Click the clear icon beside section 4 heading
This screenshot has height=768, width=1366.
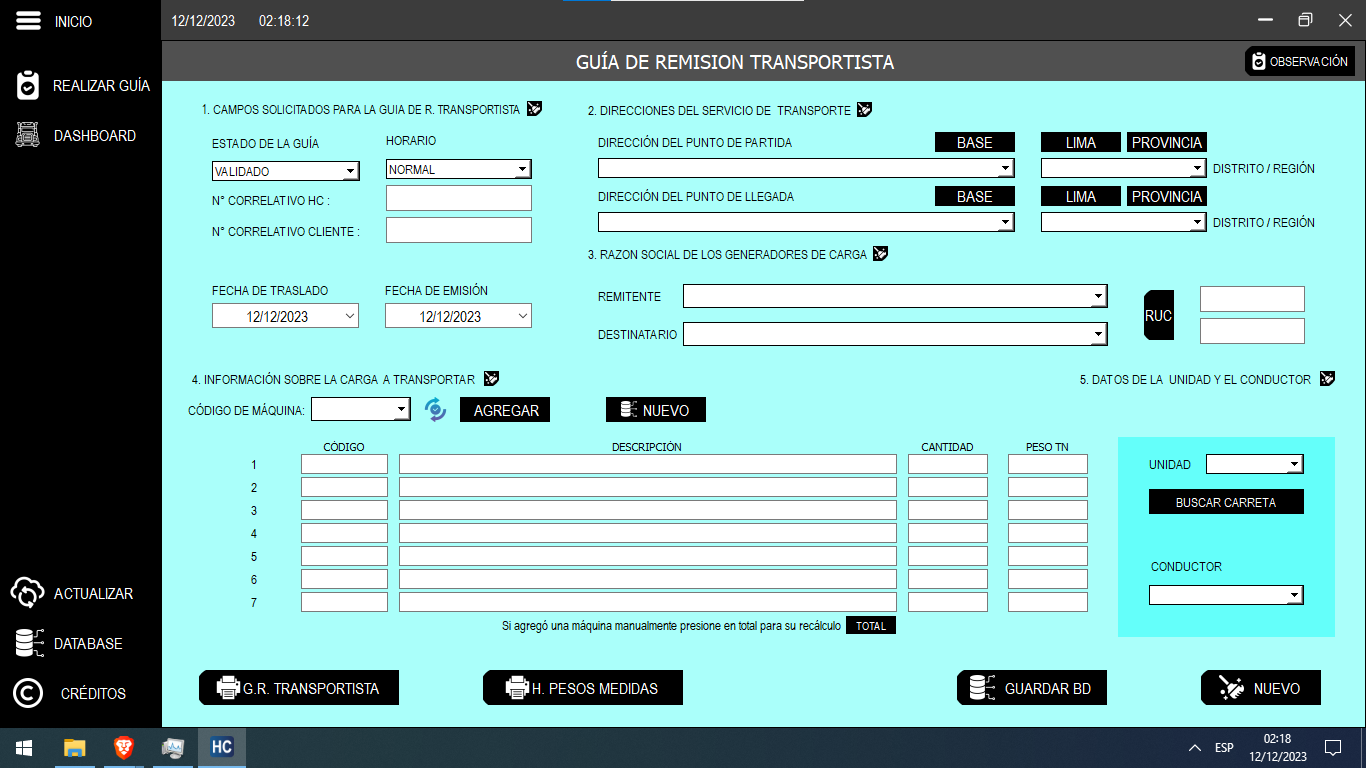point(491,379)
